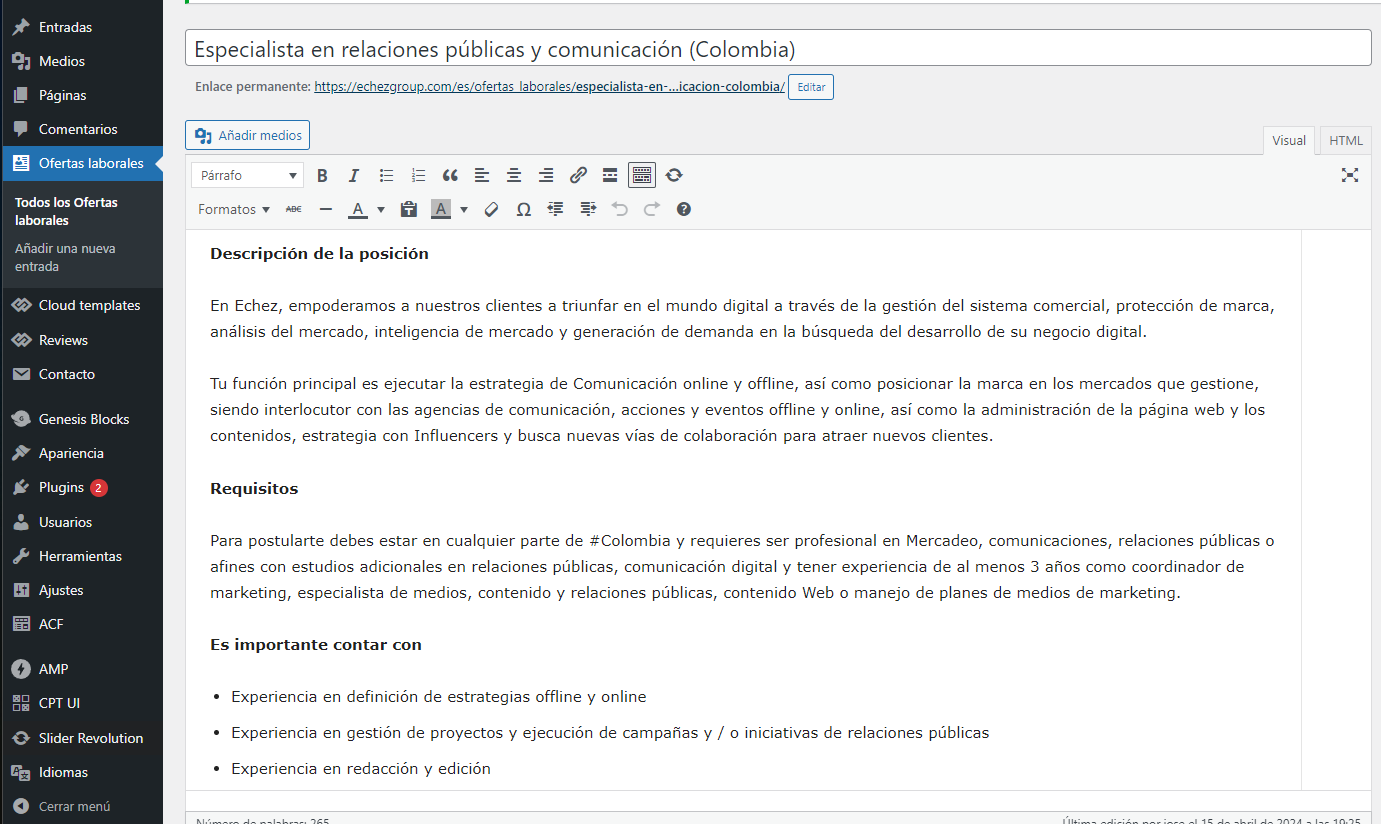
Task: Open Entradas in the sidebar
Action: pyautogui.click(x=81, y=27)
